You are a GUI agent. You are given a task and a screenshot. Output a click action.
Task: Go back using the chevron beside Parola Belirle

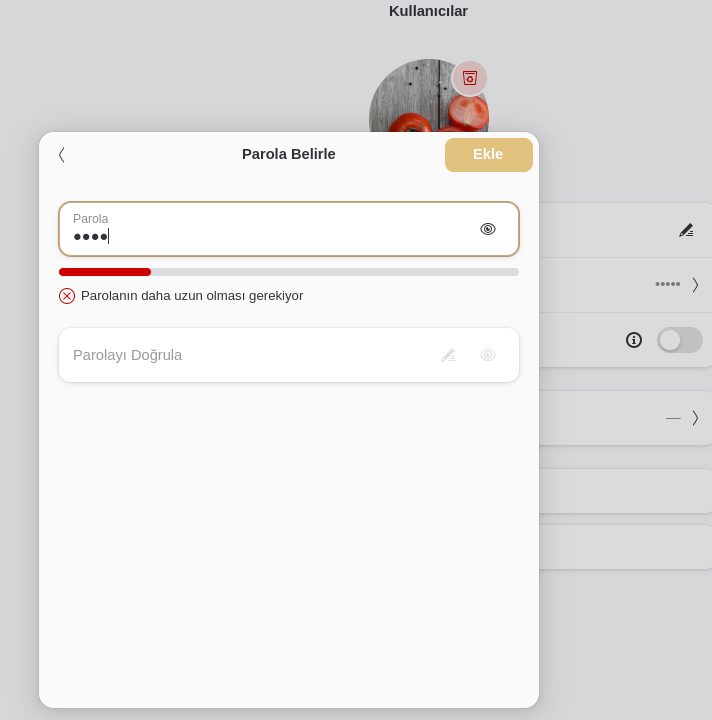pyautogui.click(x=62, y=155)
